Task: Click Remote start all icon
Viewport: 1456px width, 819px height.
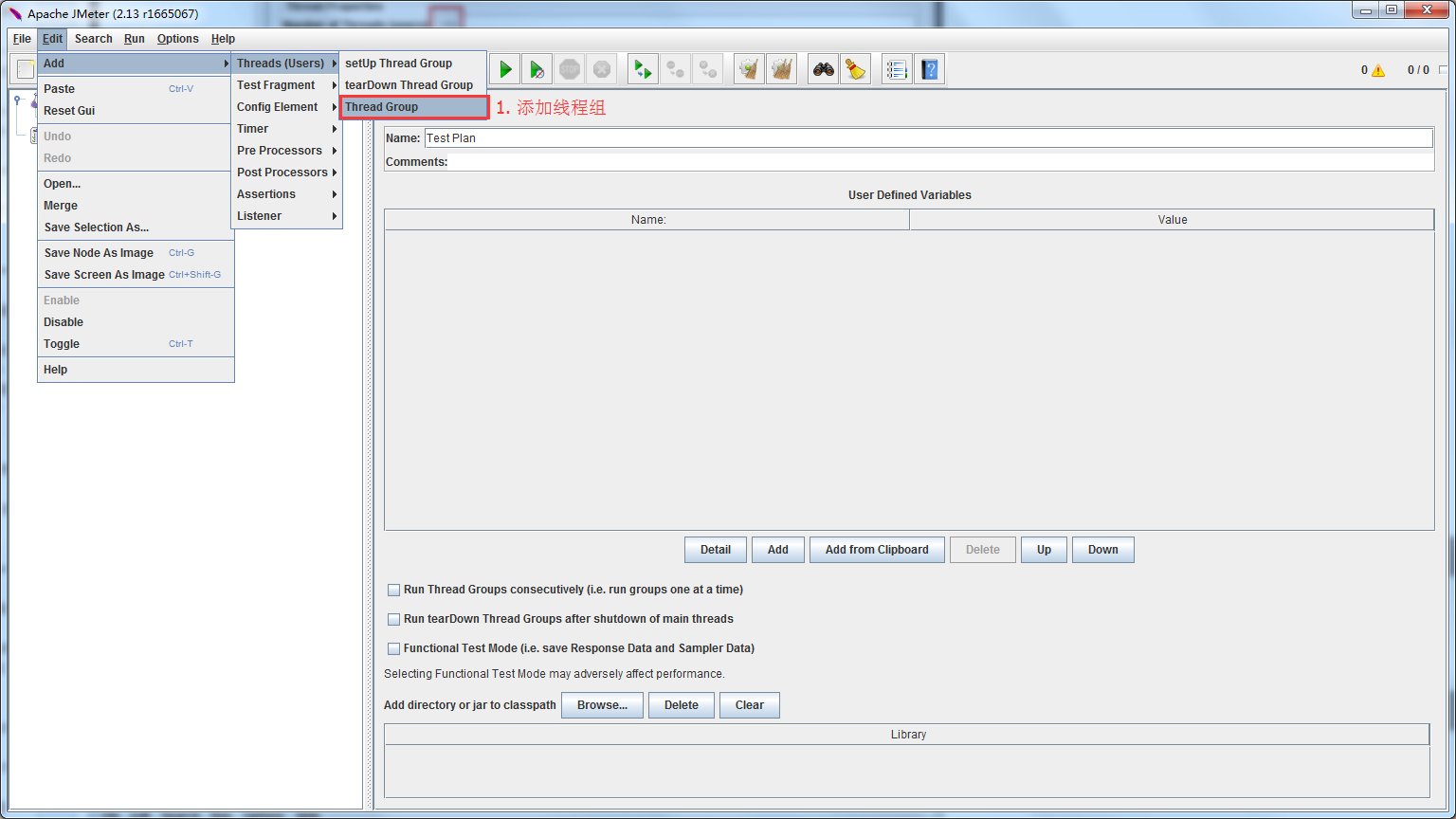Action: coord(643,69)
